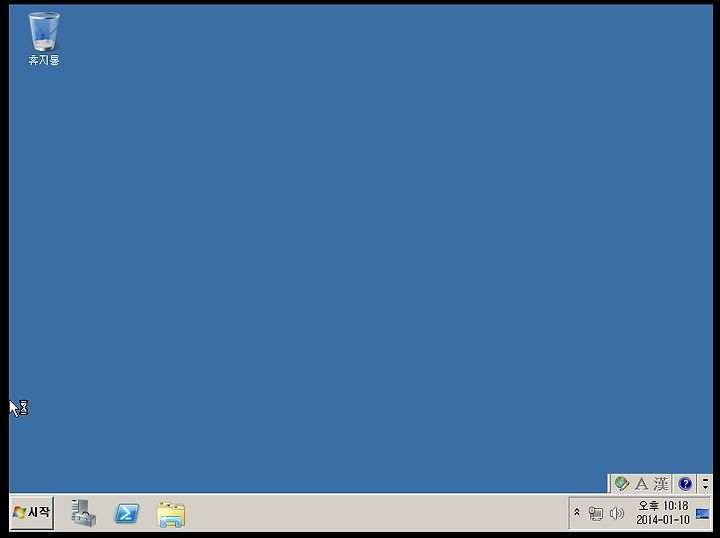Show hidden tray icons with chevron
This screenshot has width=720, height=538.
[x=577, y=512]
